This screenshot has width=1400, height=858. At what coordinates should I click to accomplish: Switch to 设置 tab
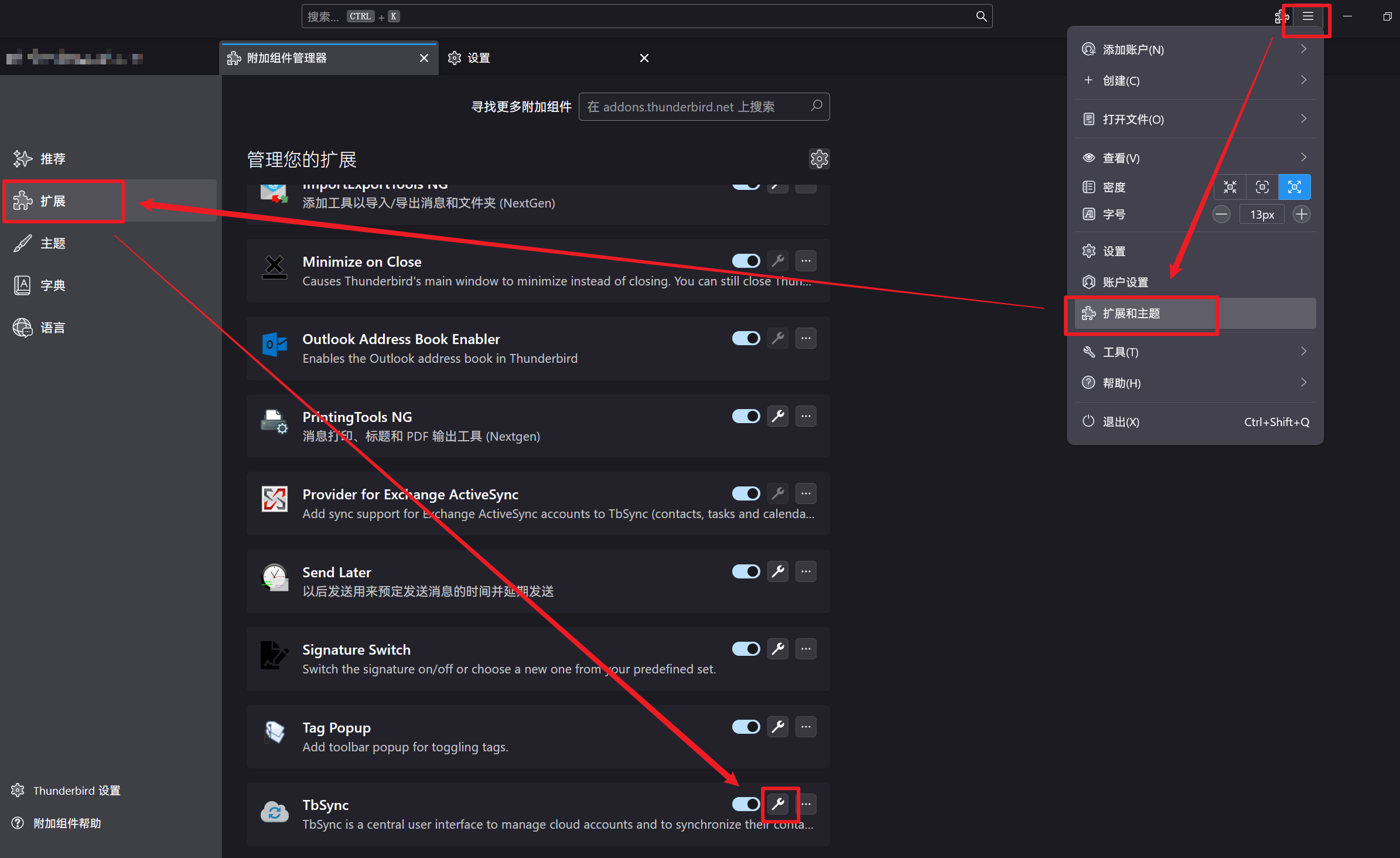548,58
